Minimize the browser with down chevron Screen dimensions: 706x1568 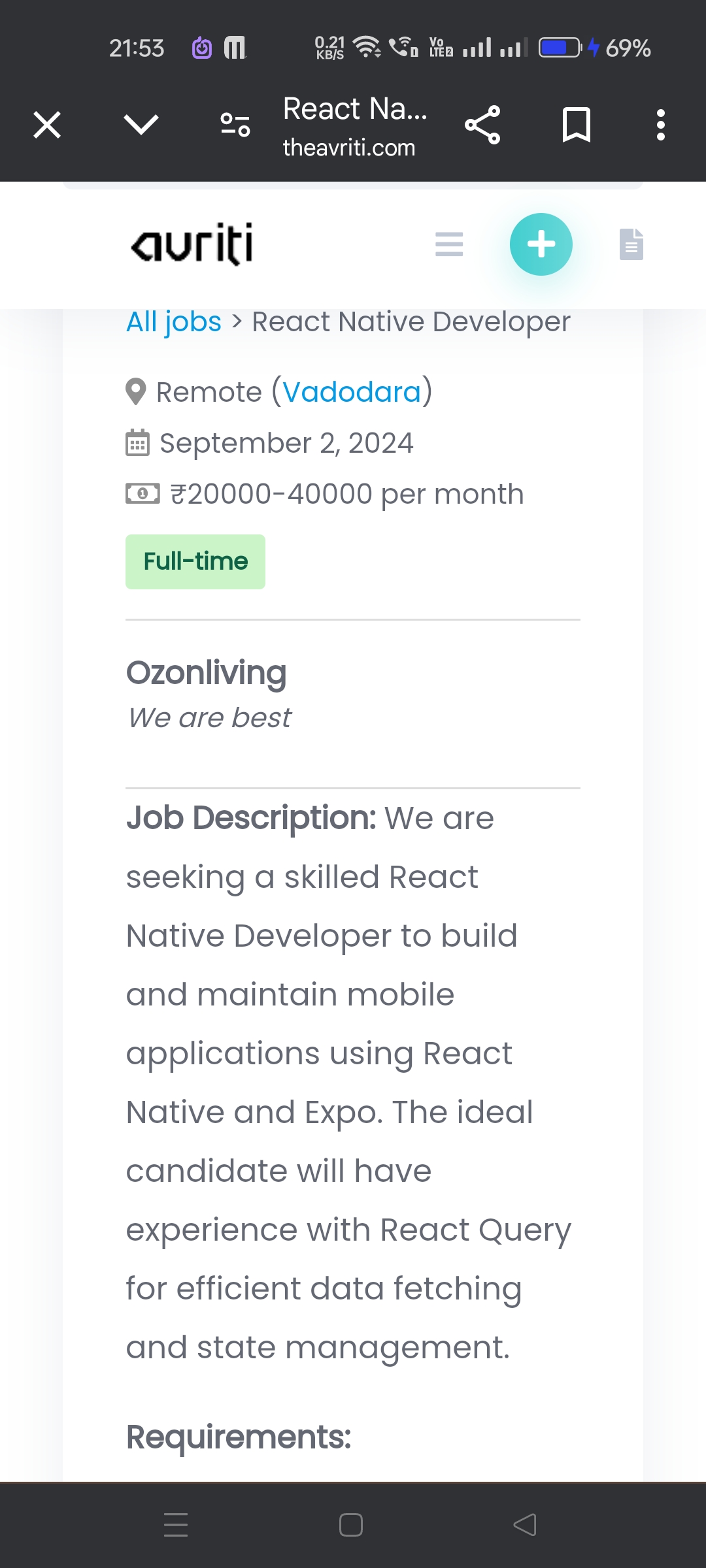(141, 124)
